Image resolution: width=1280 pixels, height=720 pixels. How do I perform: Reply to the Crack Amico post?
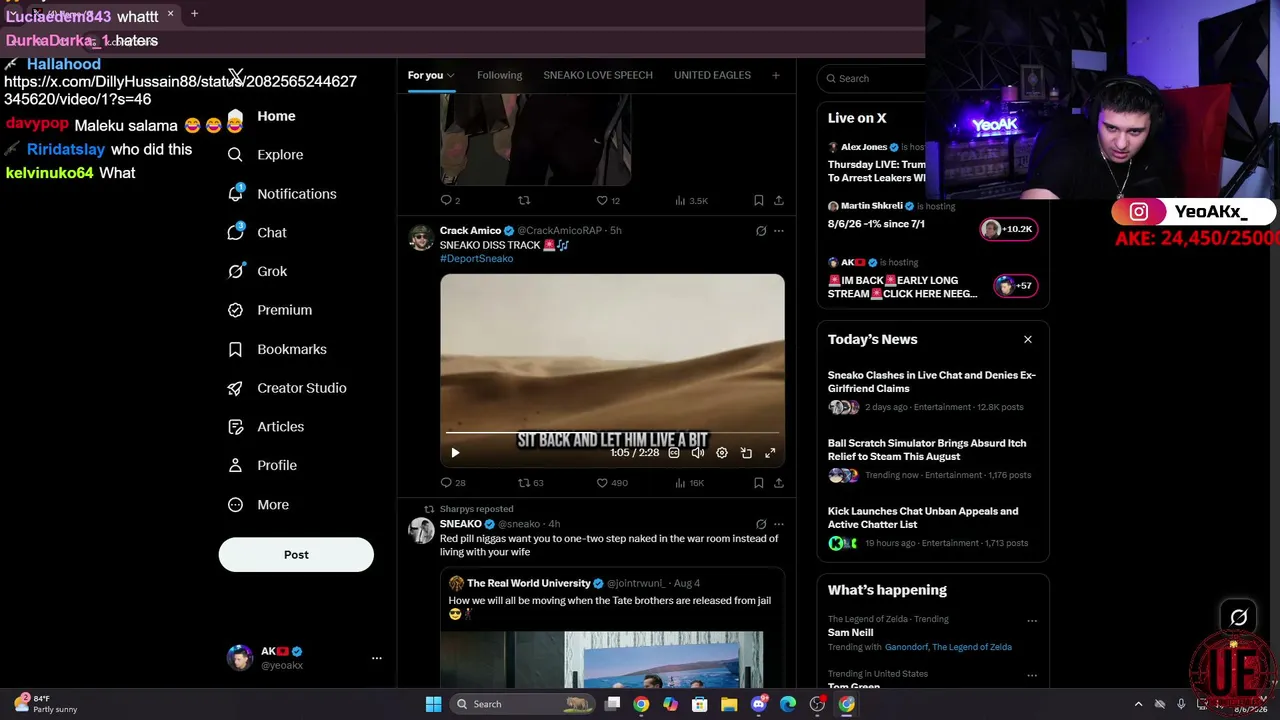453,483
